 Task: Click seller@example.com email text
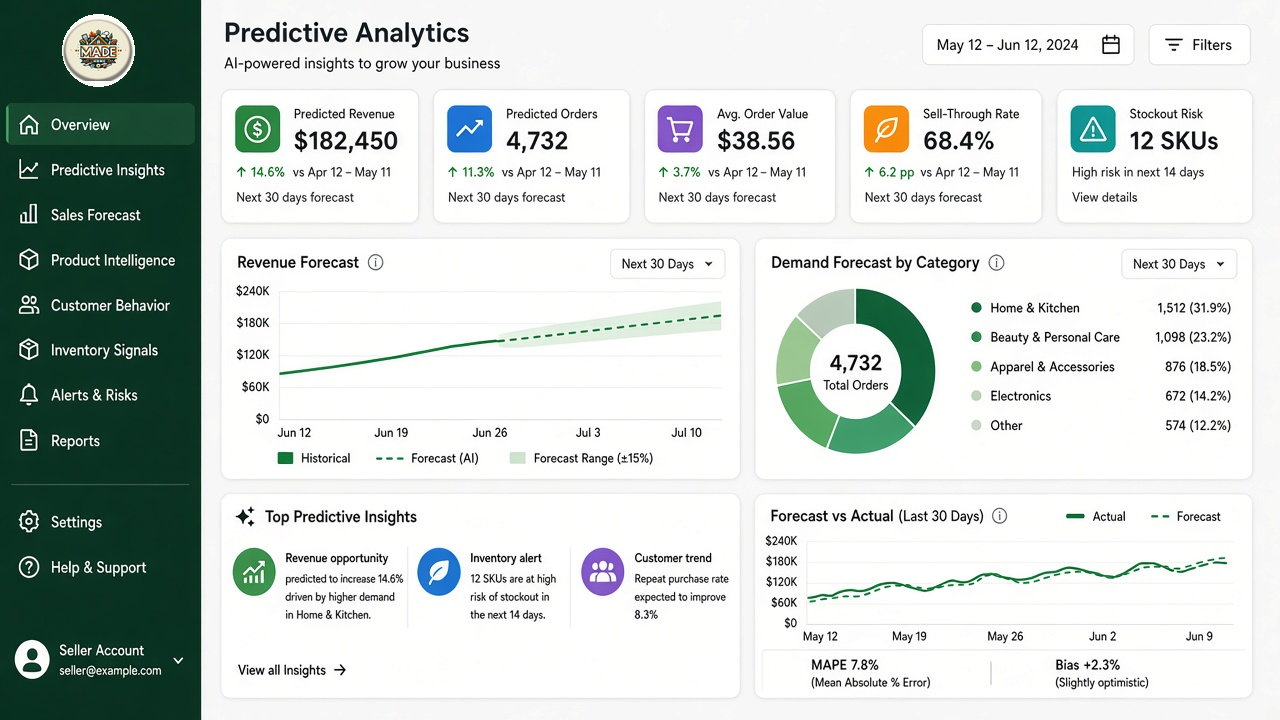point(110,671)
